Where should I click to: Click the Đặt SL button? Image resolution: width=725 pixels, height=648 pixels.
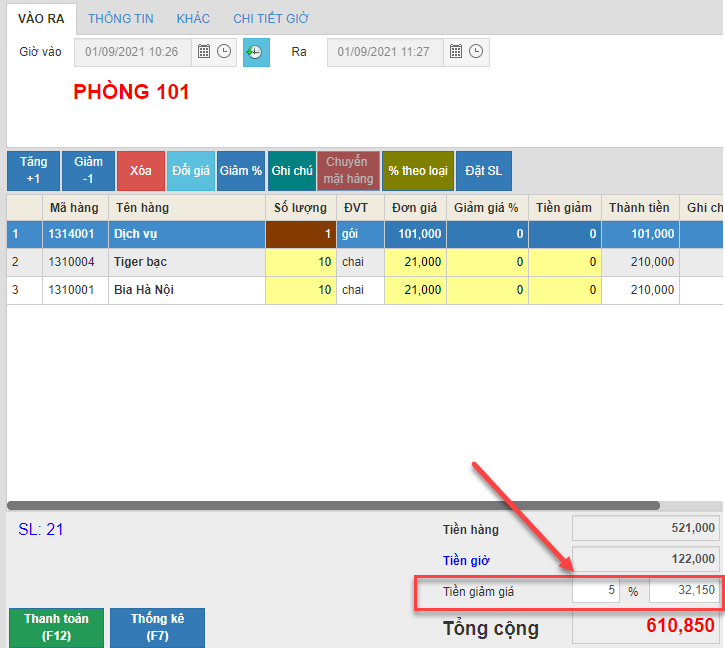pyautogui.click(x=483, y=171)
